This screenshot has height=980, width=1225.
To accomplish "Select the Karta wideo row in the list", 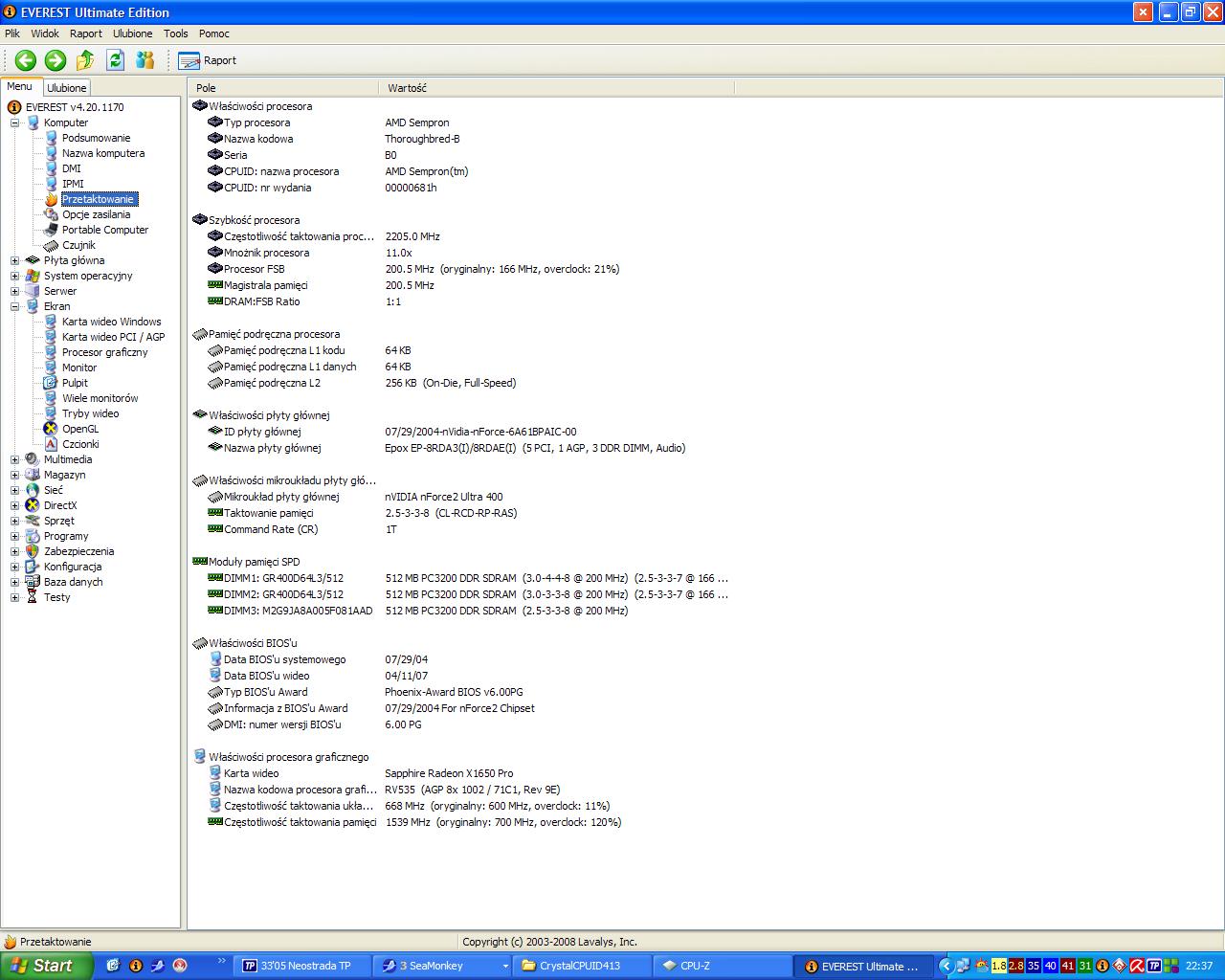I will coord(463,773).
